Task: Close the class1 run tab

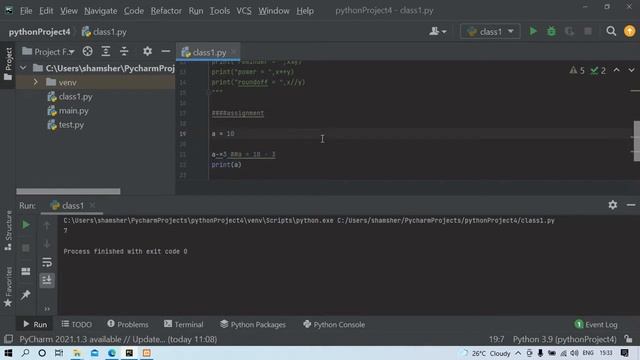Action: (92, 205)
